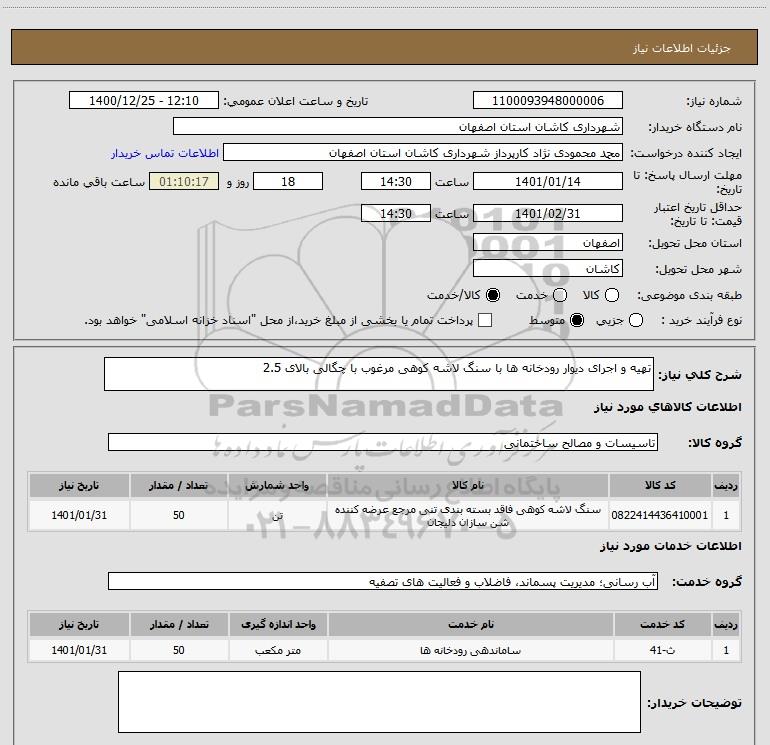The width and height of the screenshot is (770, 745).
Task: Toggle the Islamic treasury payment checkbox
Action: (x=485, y=320)
